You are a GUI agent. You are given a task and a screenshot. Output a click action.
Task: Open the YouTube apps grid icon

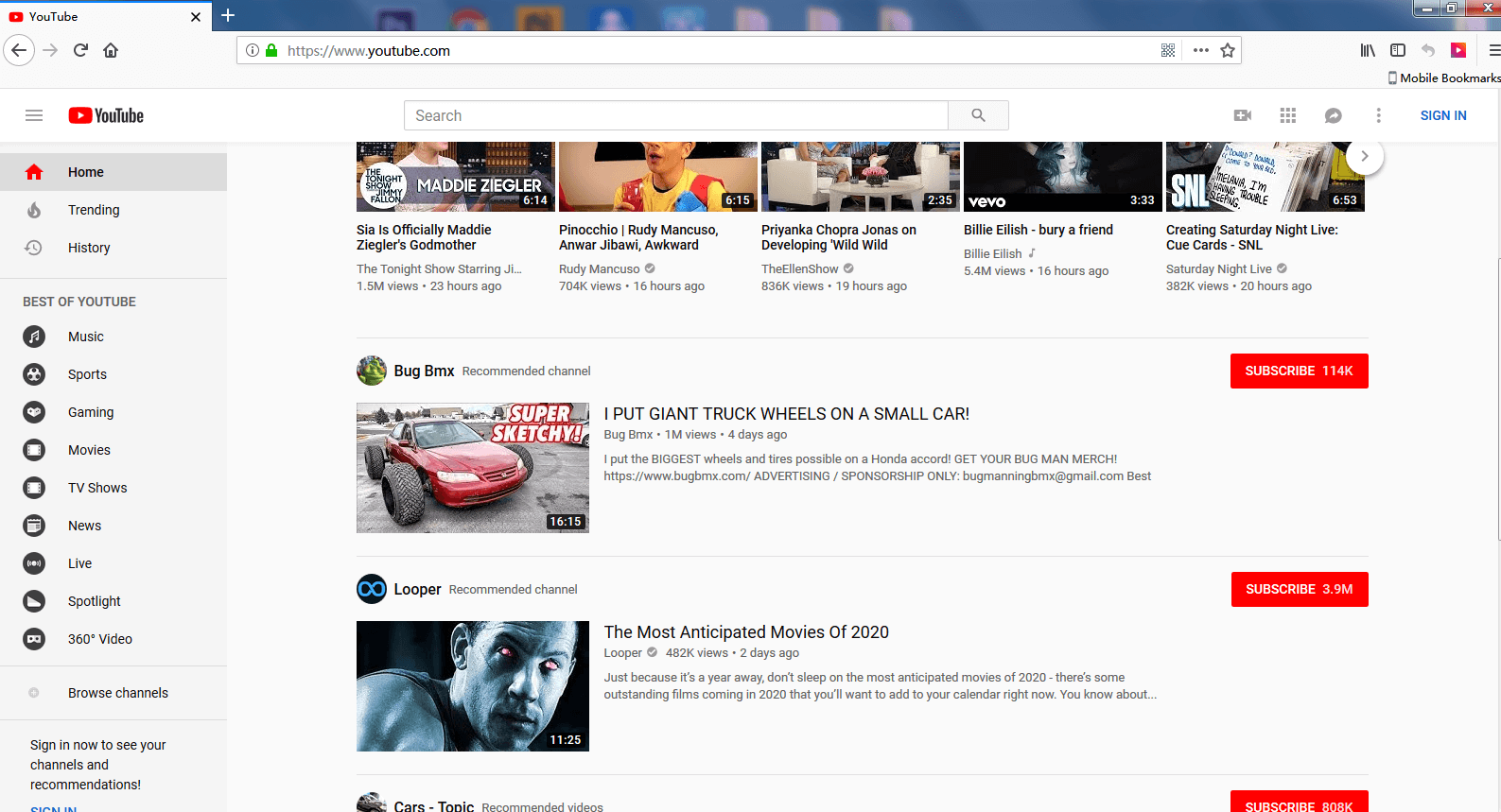(1287, 115)
